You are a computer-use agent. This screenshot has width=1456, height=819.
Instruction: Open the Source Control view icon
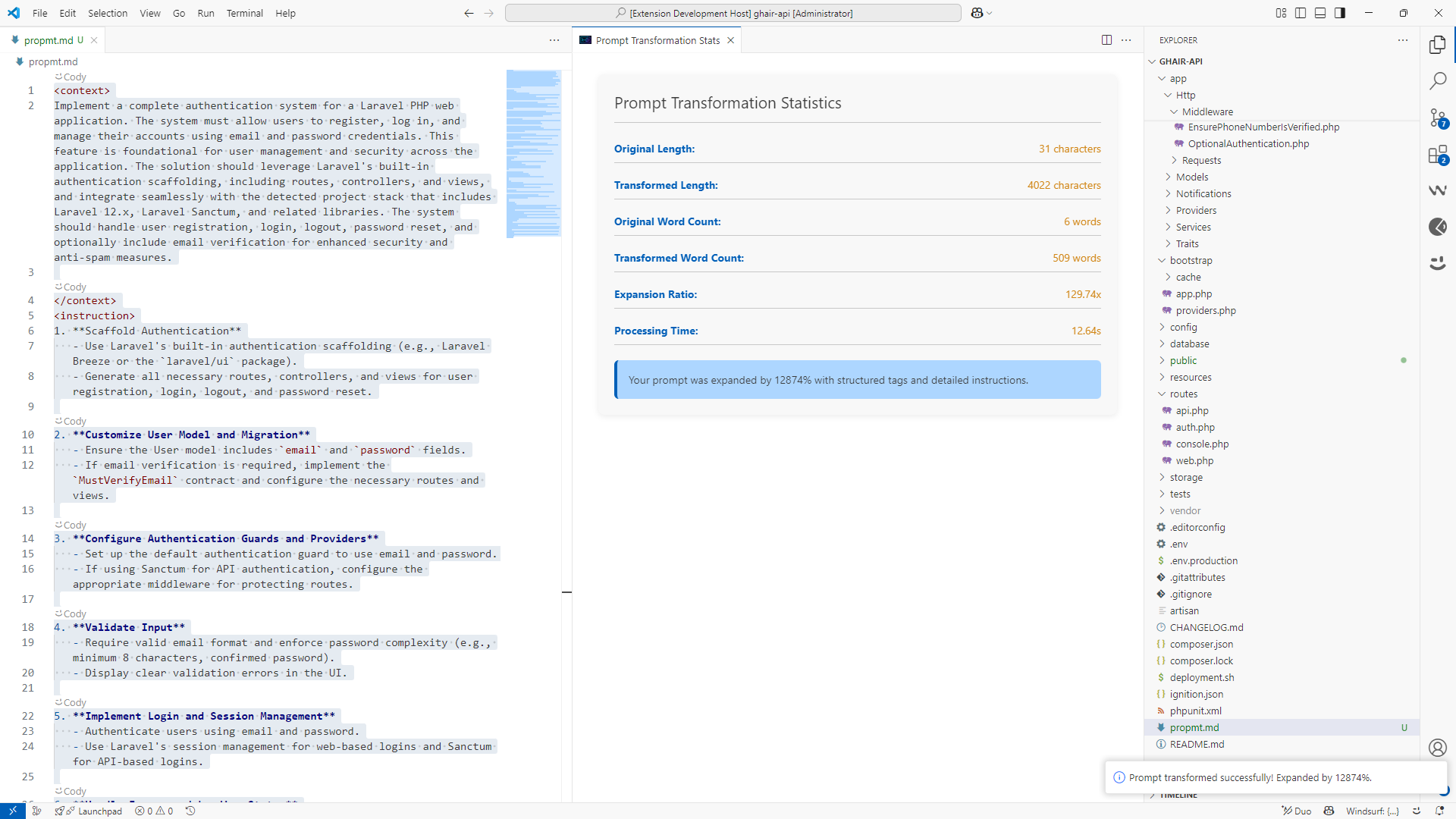[1437, 118]
